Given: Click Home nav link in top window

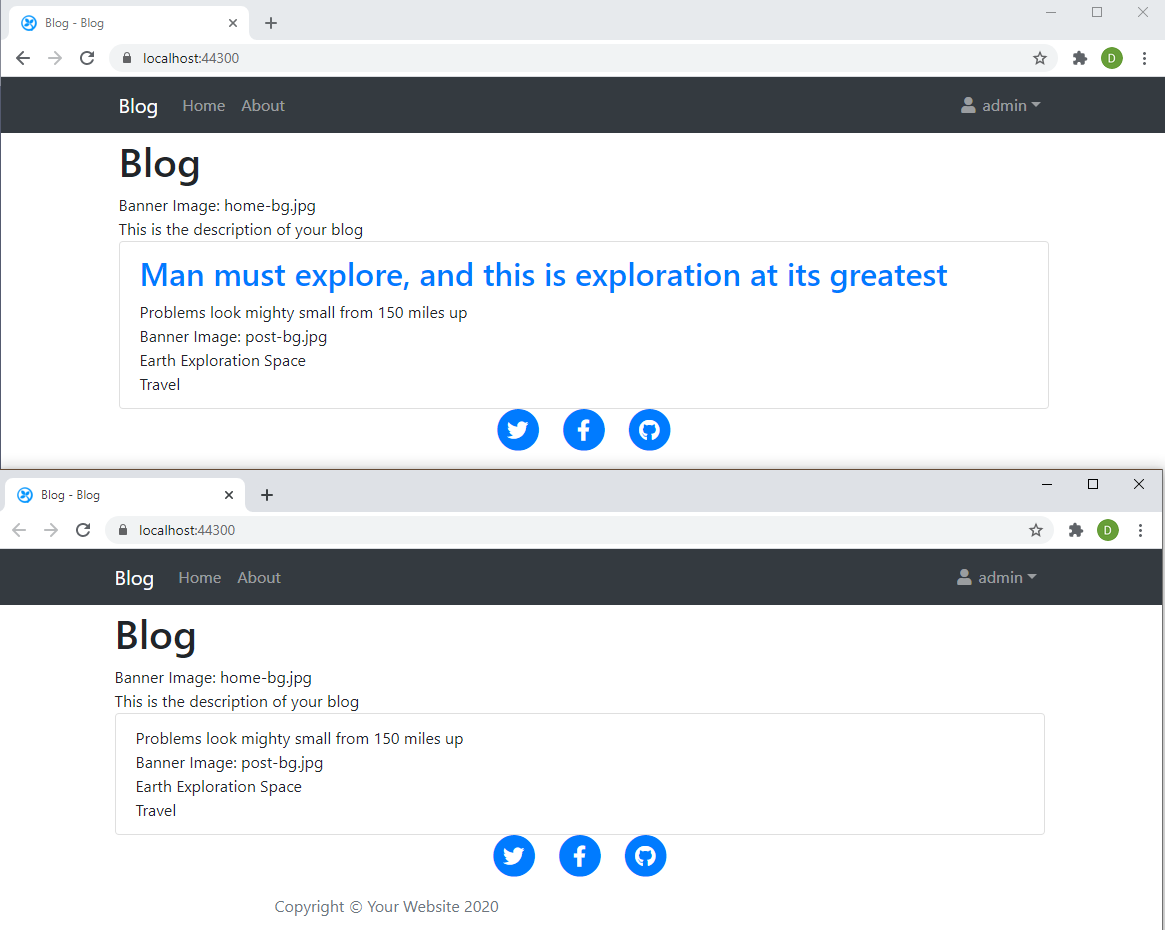Looking at the screenshot, I should tap(204, 105).
